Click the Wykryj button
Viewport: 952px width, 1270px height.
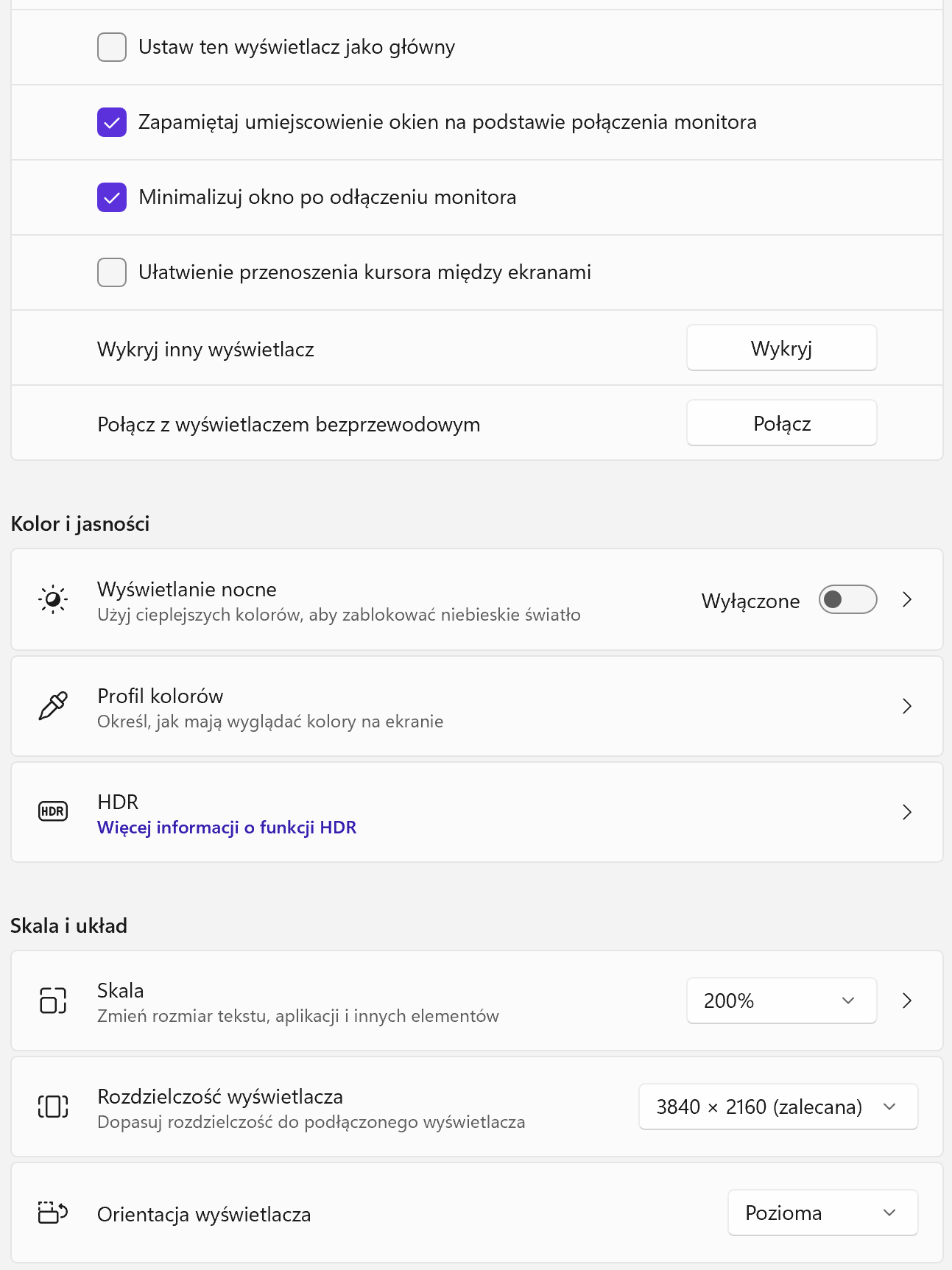782,348
